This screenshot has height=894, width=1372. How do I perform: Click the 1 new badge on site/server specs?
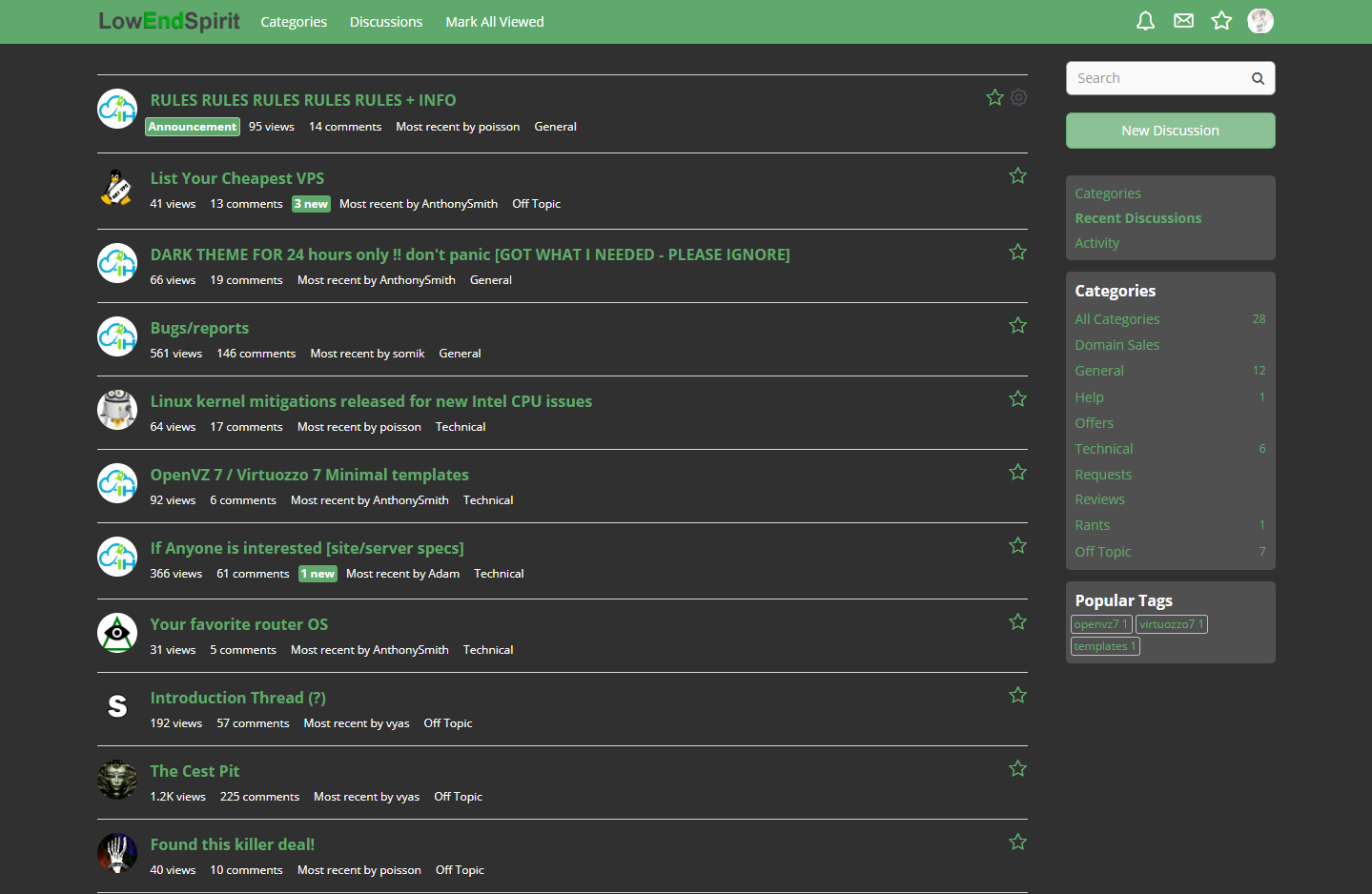tap(317, 574)
